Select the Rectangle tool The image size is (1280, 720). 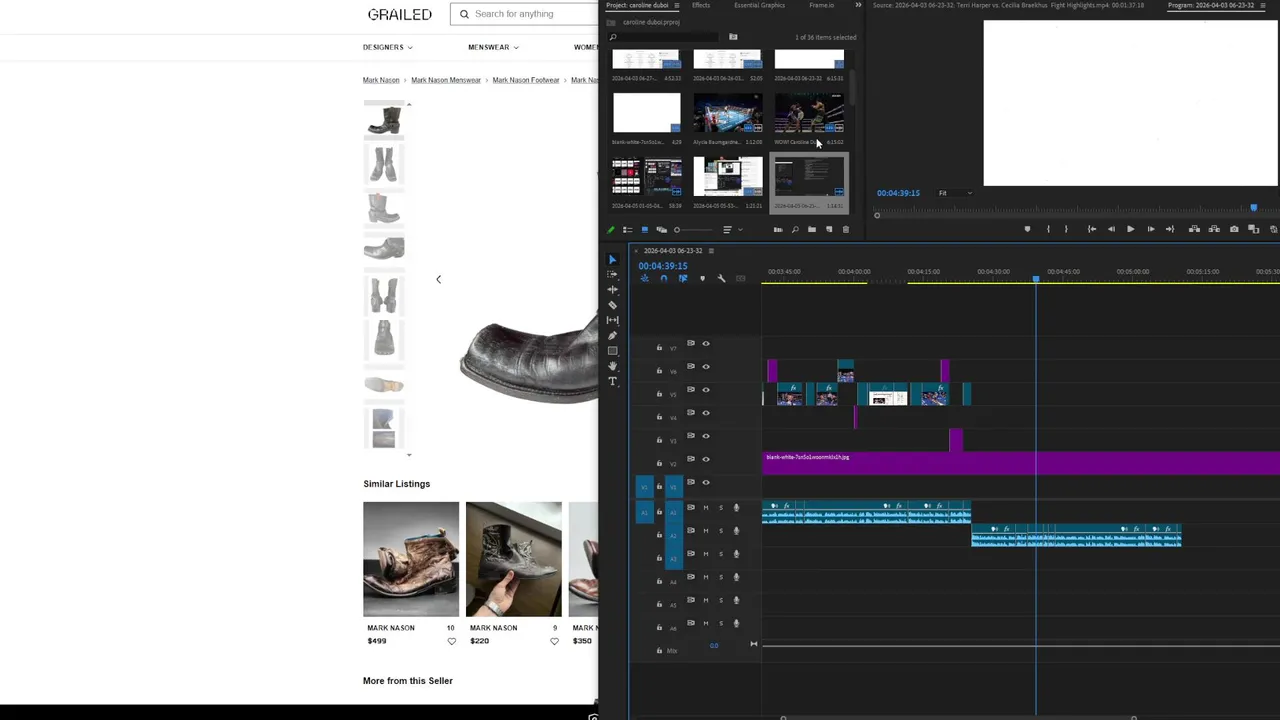[613, 351]
